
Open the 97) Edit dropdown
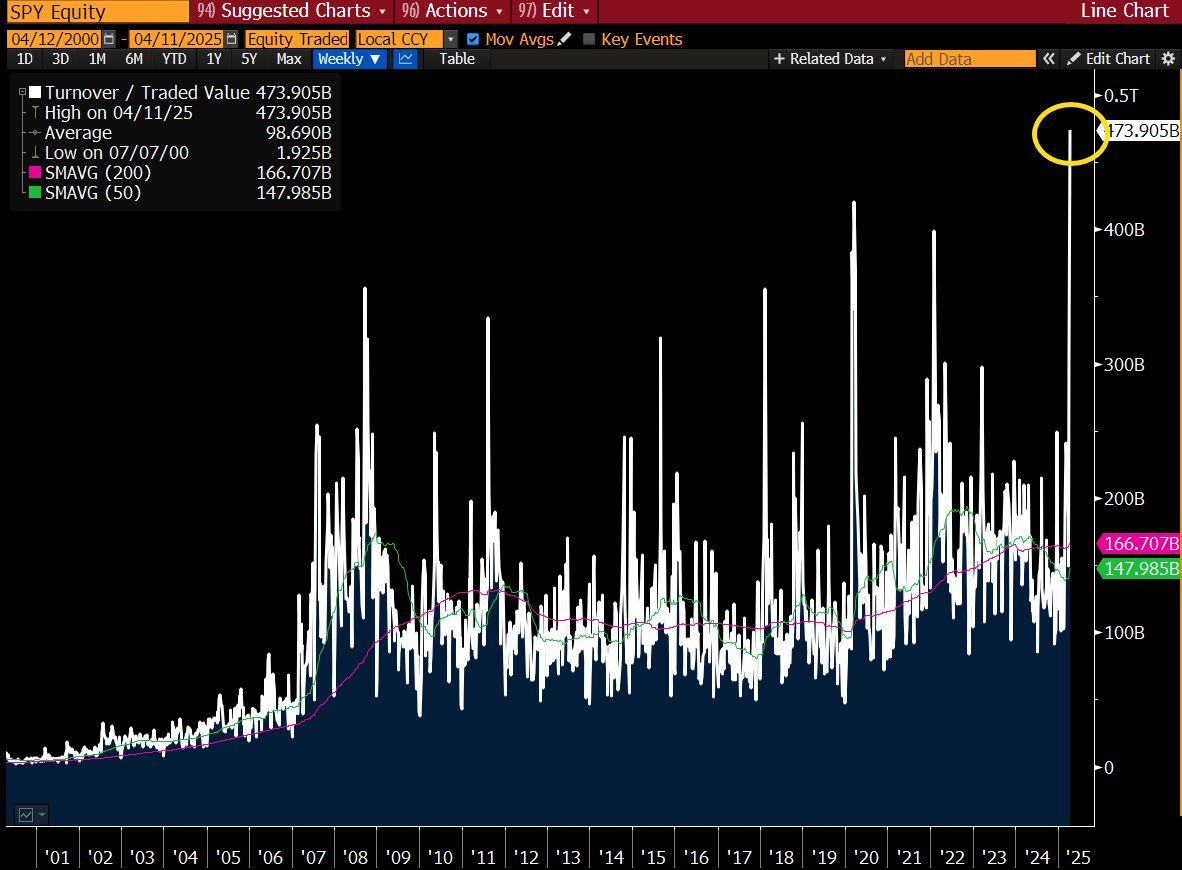pos(554,11)
